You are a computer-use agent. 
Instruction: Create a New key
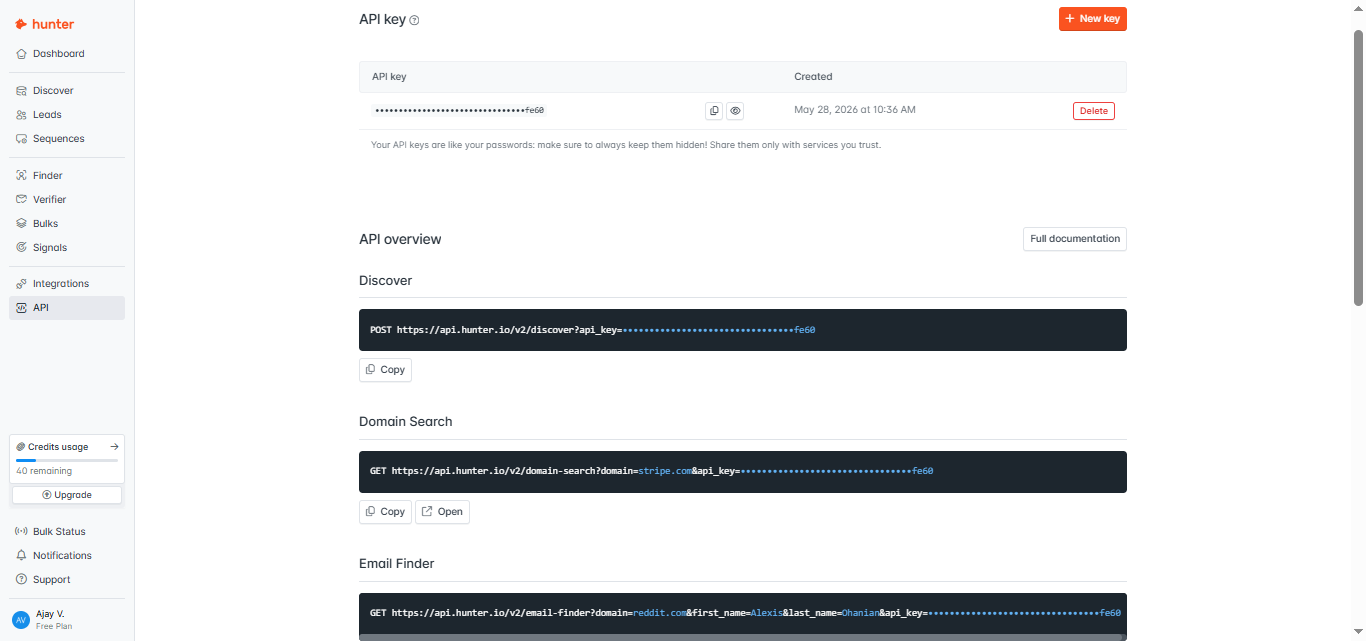pyautogui.click(x=1093, y=19)
